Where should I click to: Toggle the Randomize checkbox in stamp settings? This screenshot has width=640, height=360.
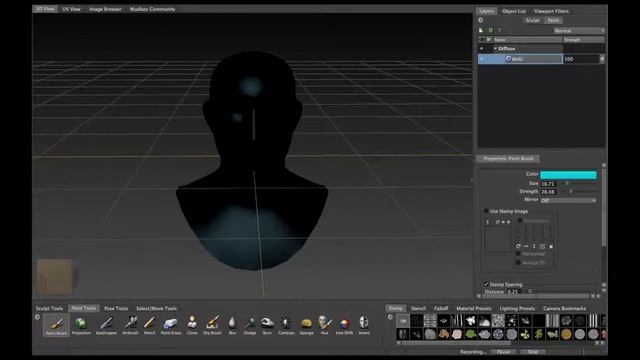coord(520,220)
